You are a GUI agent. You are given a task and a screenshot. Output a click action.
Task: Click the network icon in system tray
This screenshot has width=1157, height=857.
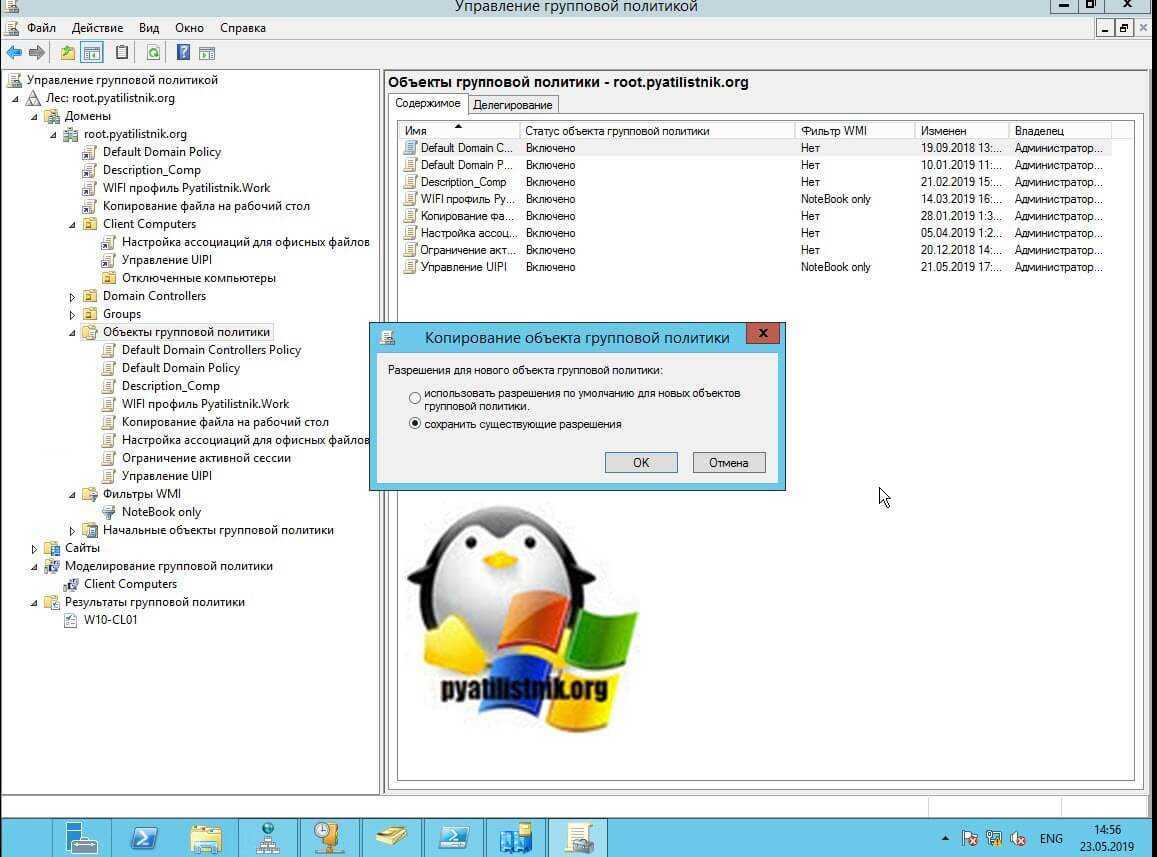994,838
